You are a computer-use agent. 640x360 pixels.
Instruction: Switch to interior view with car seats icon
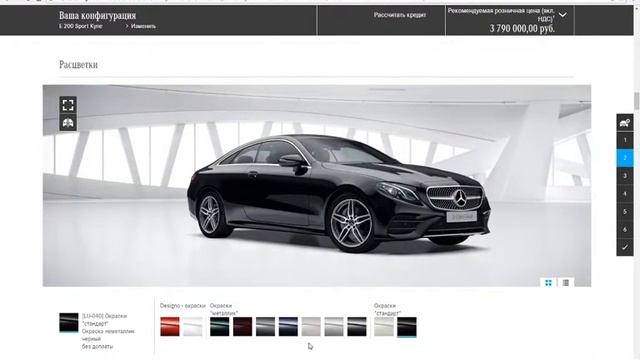[68, 122]
